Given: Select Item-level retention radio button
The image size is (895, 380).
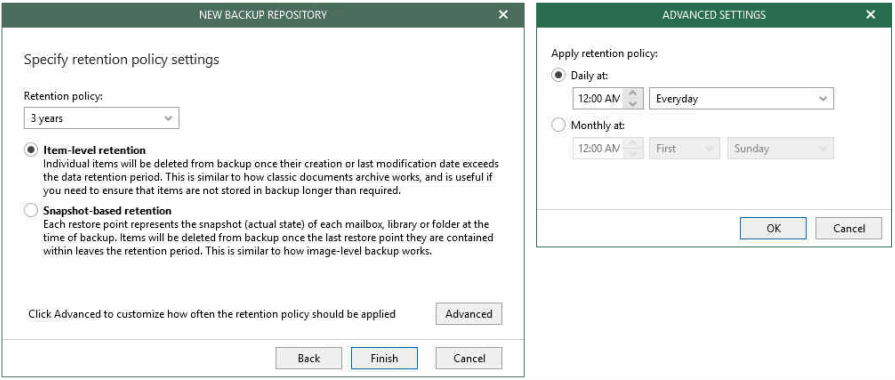Looking at the screenshot, I should (30, 150).
